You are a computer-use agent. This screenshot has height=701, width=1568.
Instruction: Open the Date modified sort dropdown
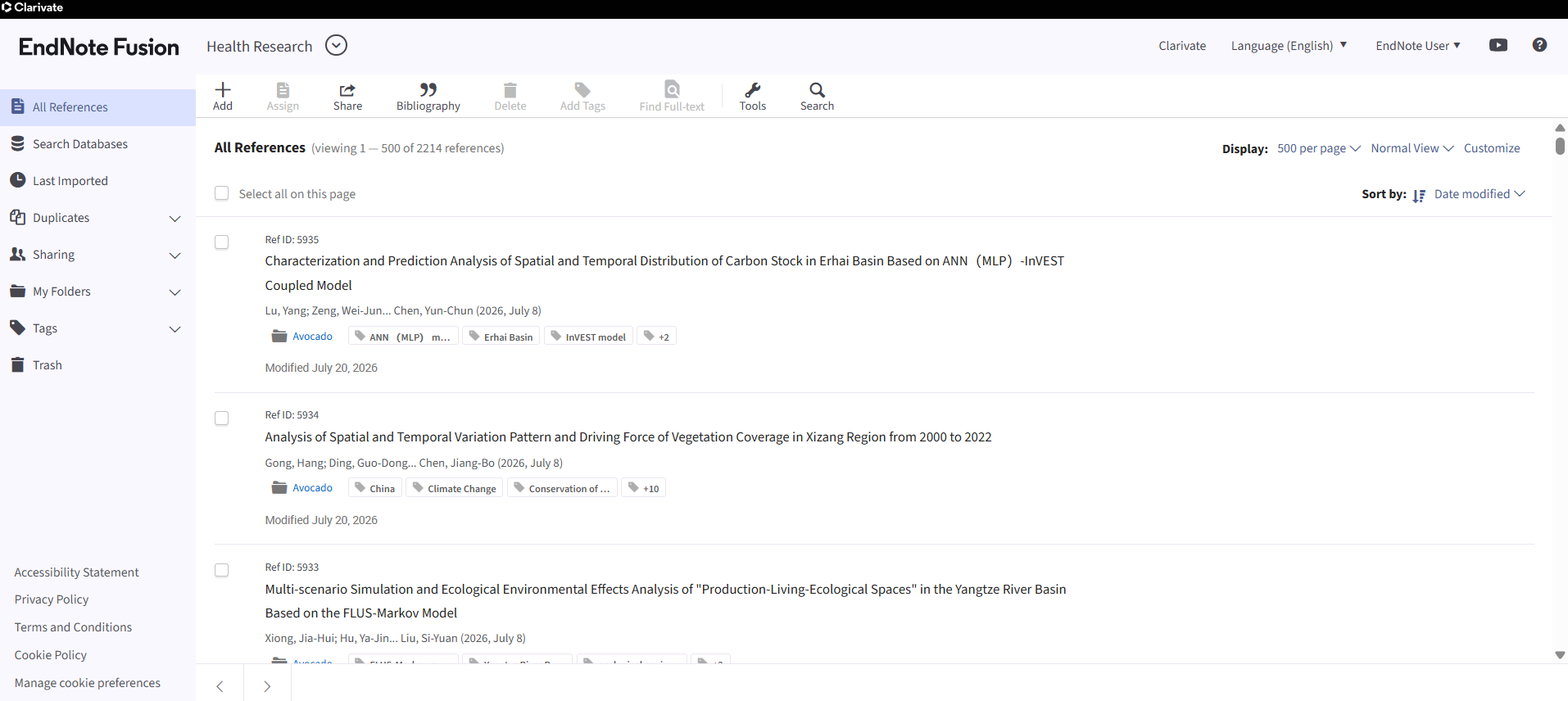coord(1480,194)
